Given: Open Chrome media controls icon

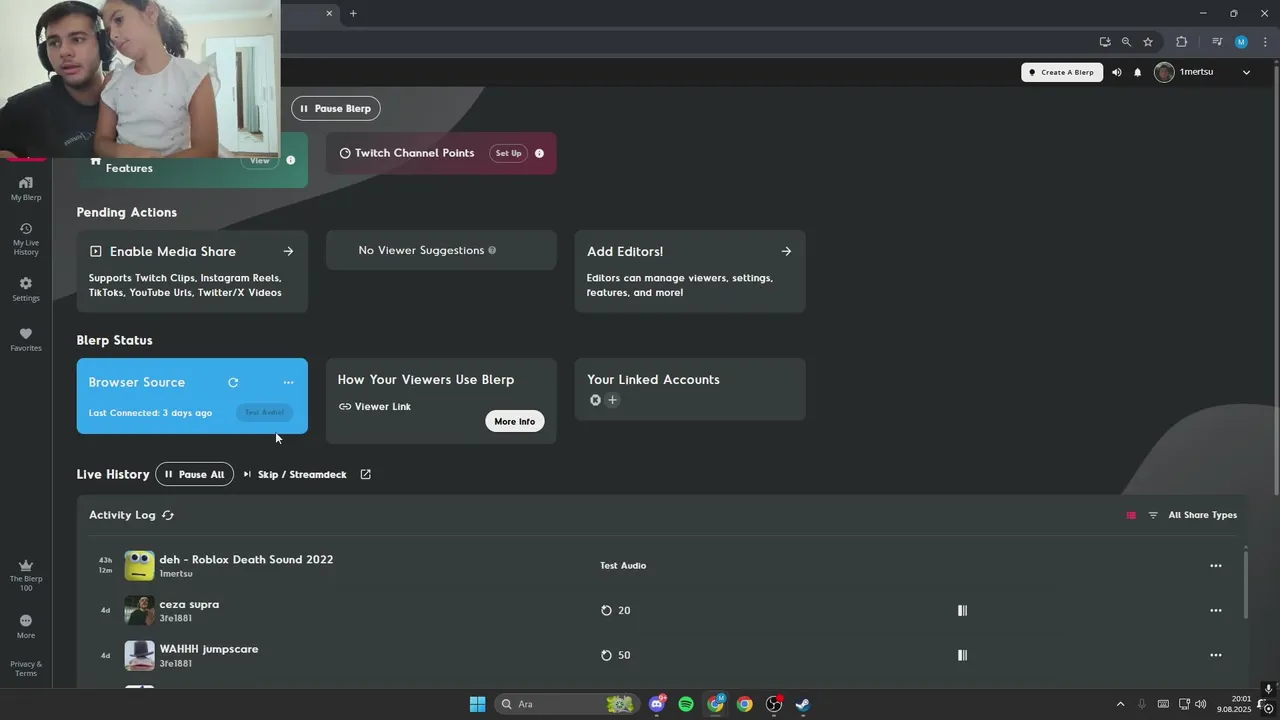Looking at the screenshot, I should point(1217,42).
